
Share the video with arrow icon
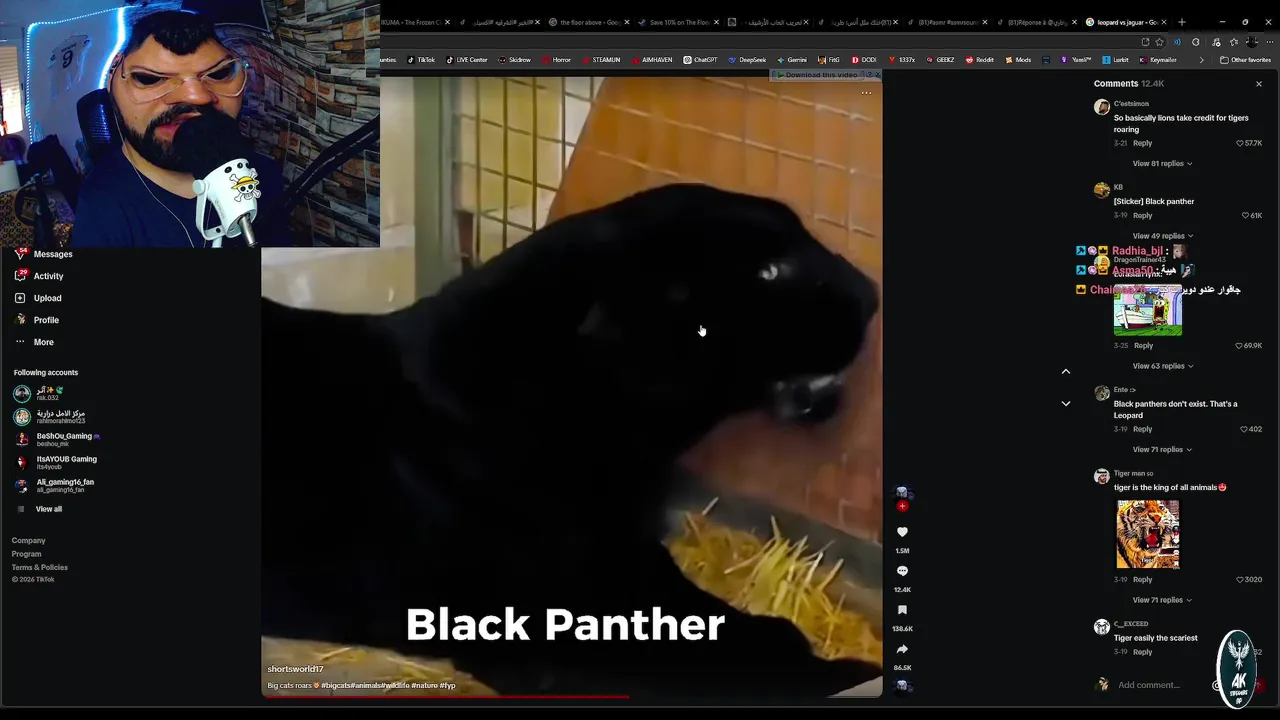tap(902, 649)
